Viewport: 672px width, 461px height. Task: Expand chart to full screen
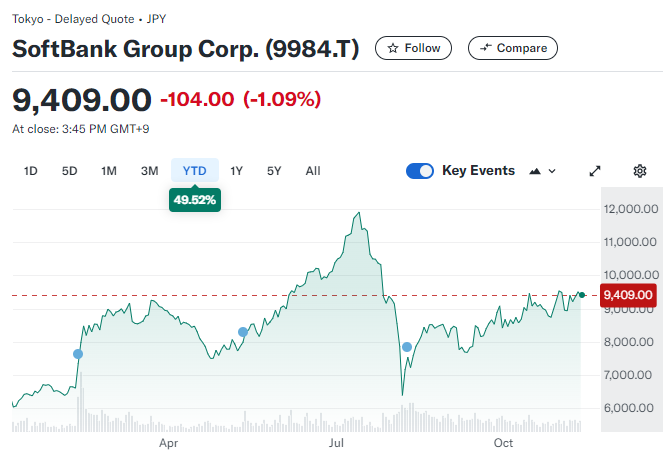595,171
